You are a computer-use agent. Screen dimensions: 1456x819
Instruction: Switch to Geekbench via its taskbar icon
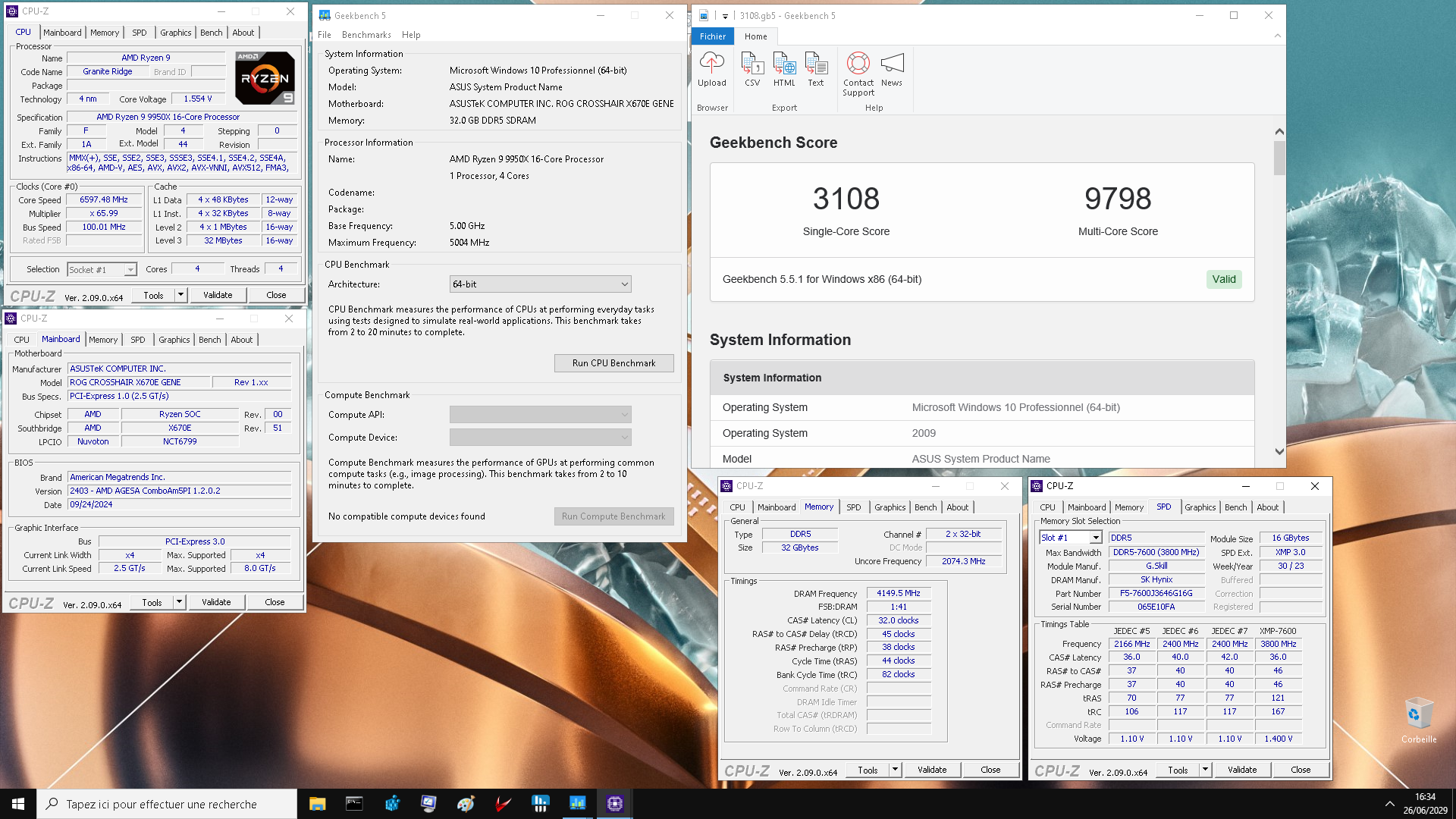coord(577,804)
